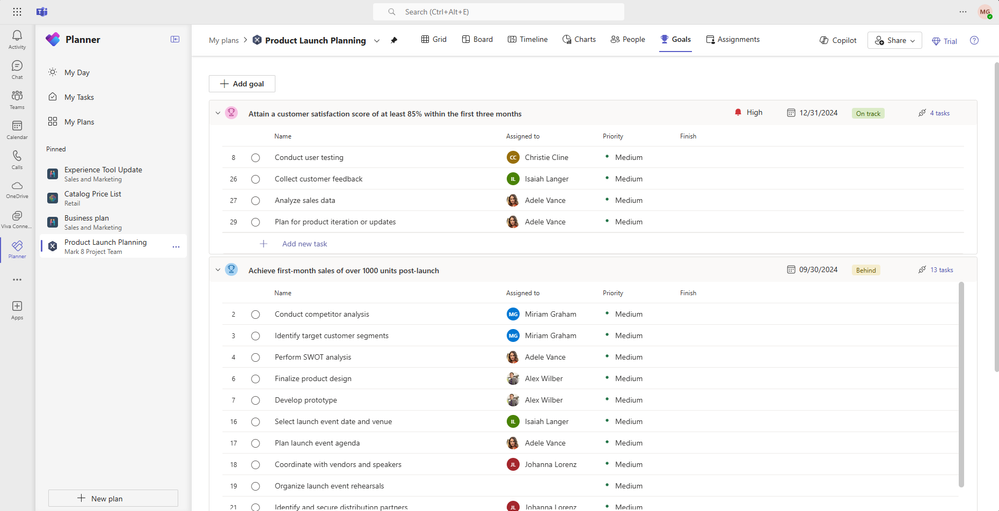Collapse the customer satisfaction goal section

coord(217,113)
